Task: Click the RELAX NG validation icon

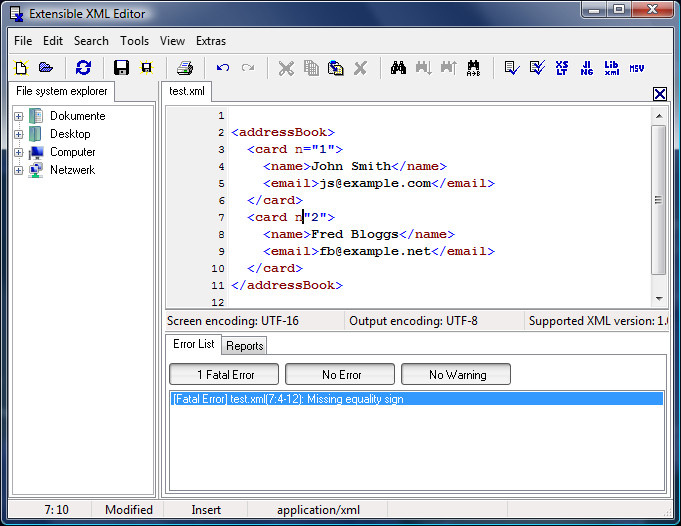Action: 587,68
